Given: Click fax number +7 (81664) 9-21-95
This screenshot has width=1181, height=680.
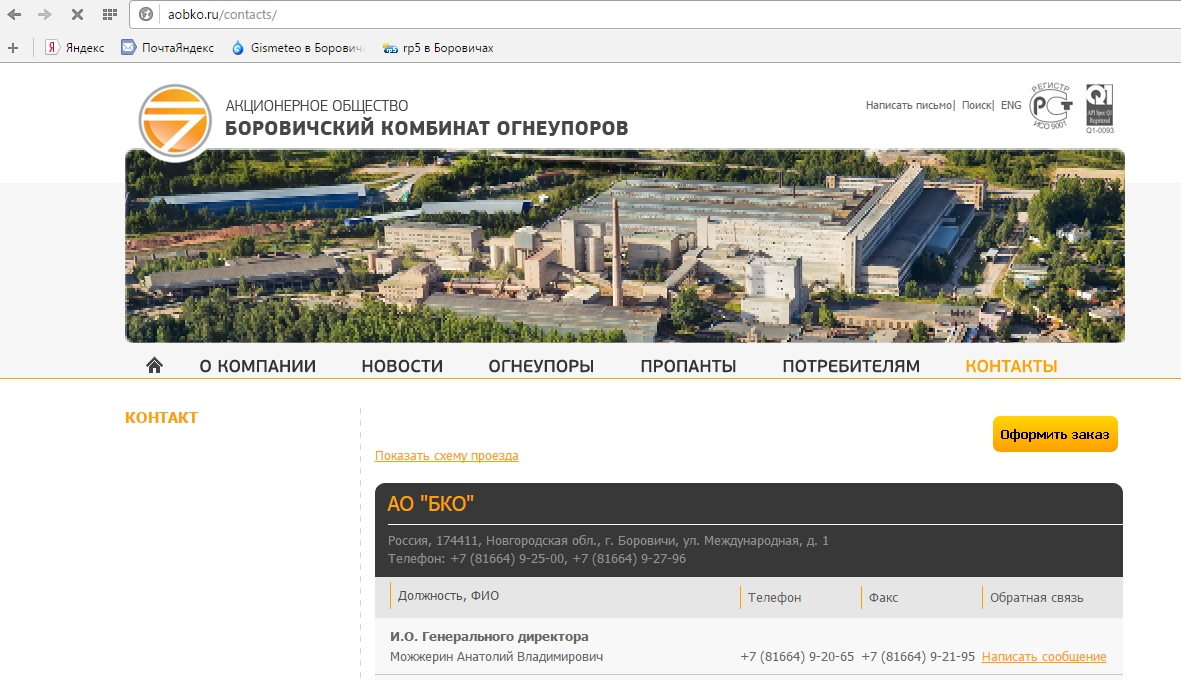Looking at the screenshot, I should pos(918,657).
